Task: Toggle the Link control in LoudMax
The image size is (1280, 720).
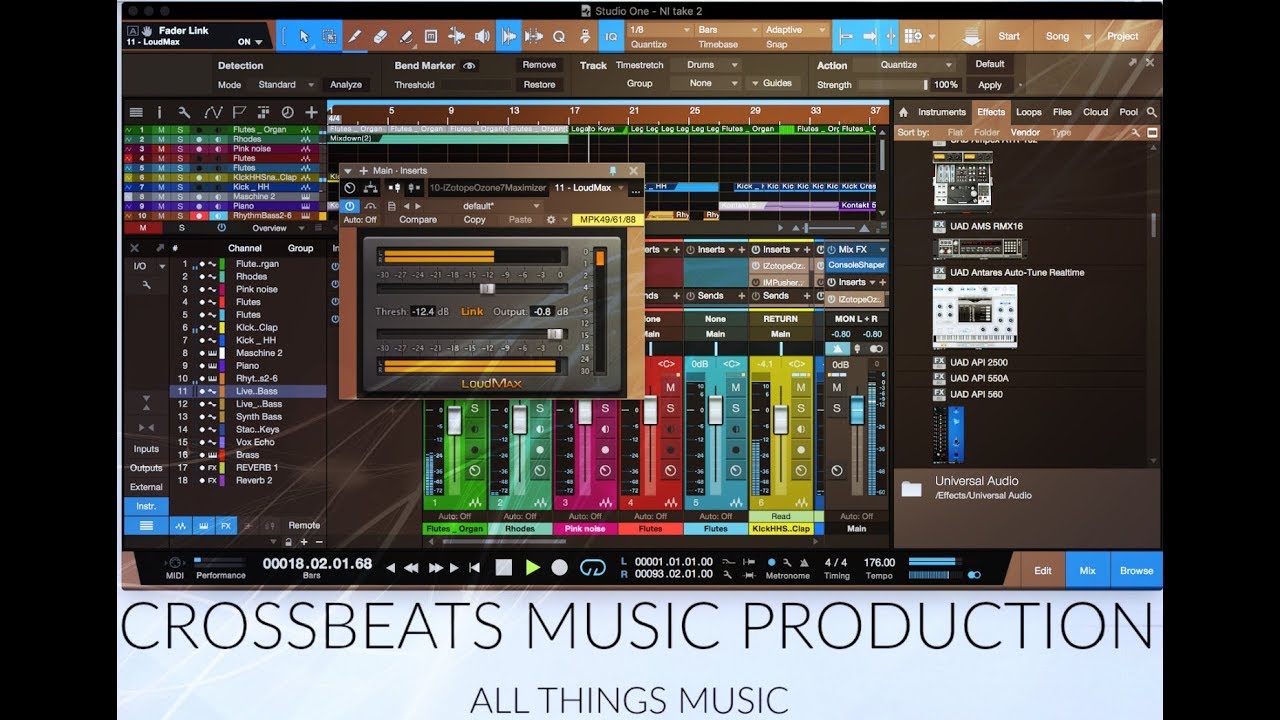Action: pos(472,311)
